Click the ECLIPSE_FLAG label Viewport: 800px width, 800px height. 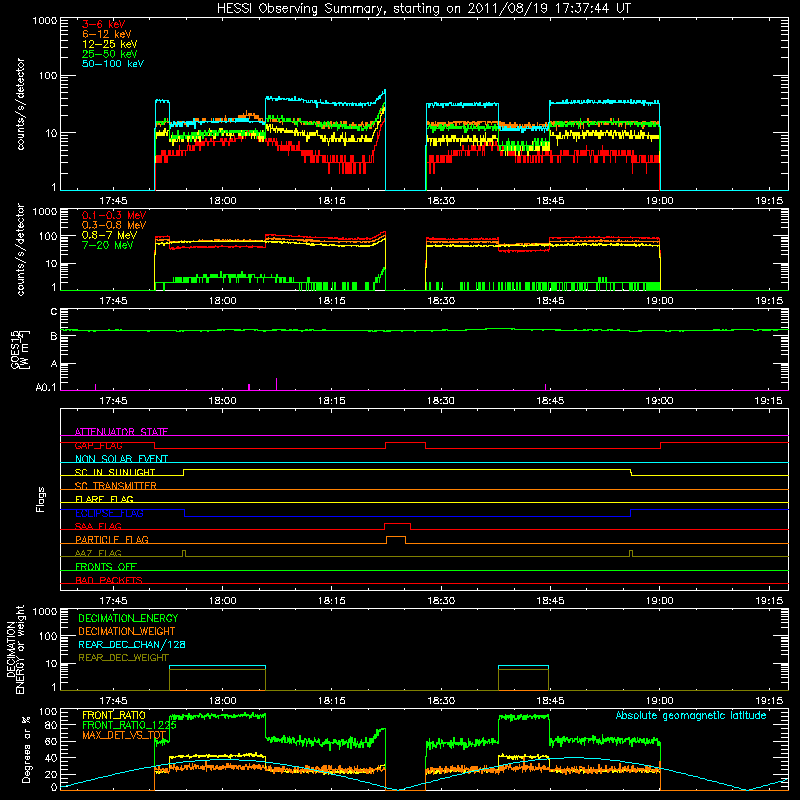point(109,513)
